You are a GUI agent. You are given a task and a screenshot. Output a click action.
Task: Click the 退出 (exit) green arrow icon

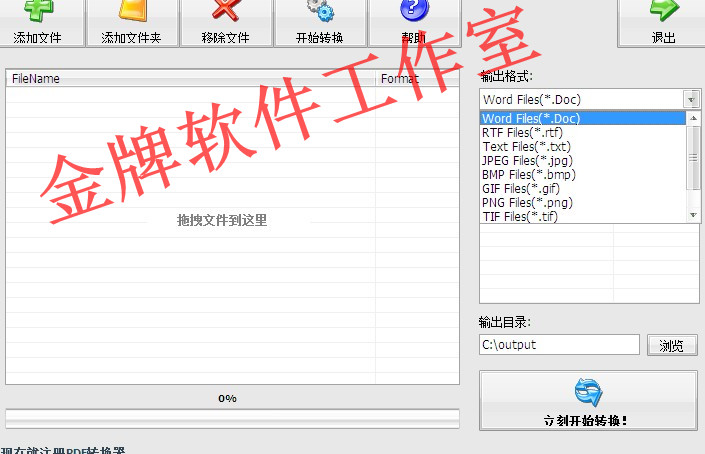(664, 10)
